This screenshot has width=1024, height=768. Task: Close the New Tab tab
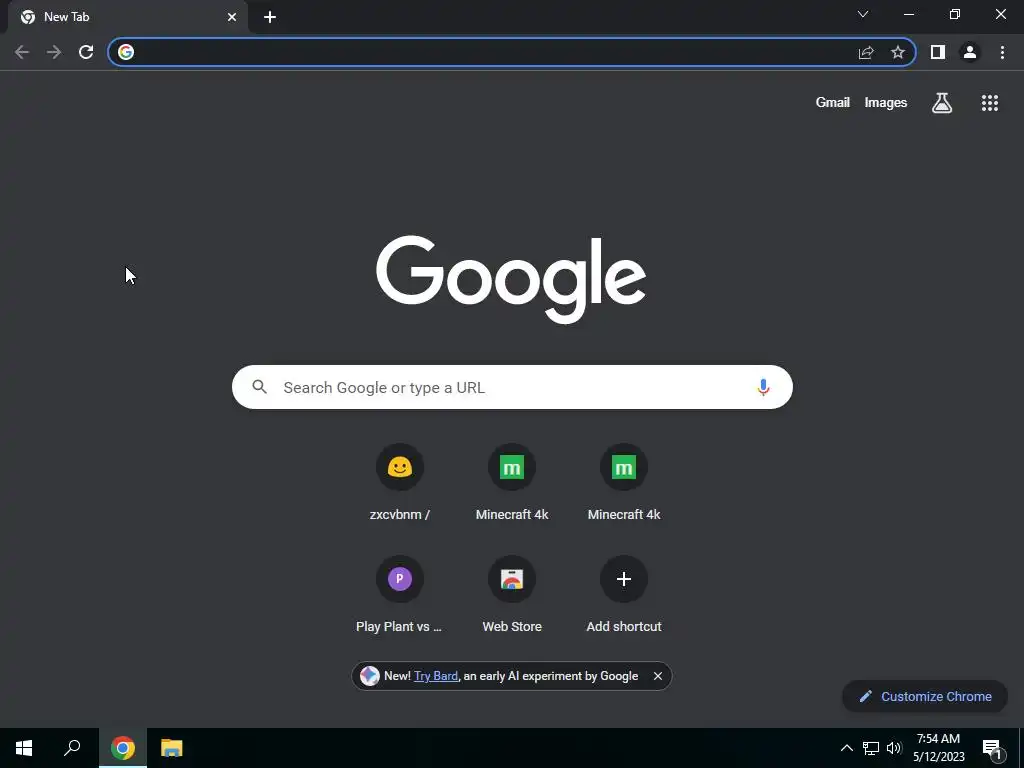pos(232,17)
